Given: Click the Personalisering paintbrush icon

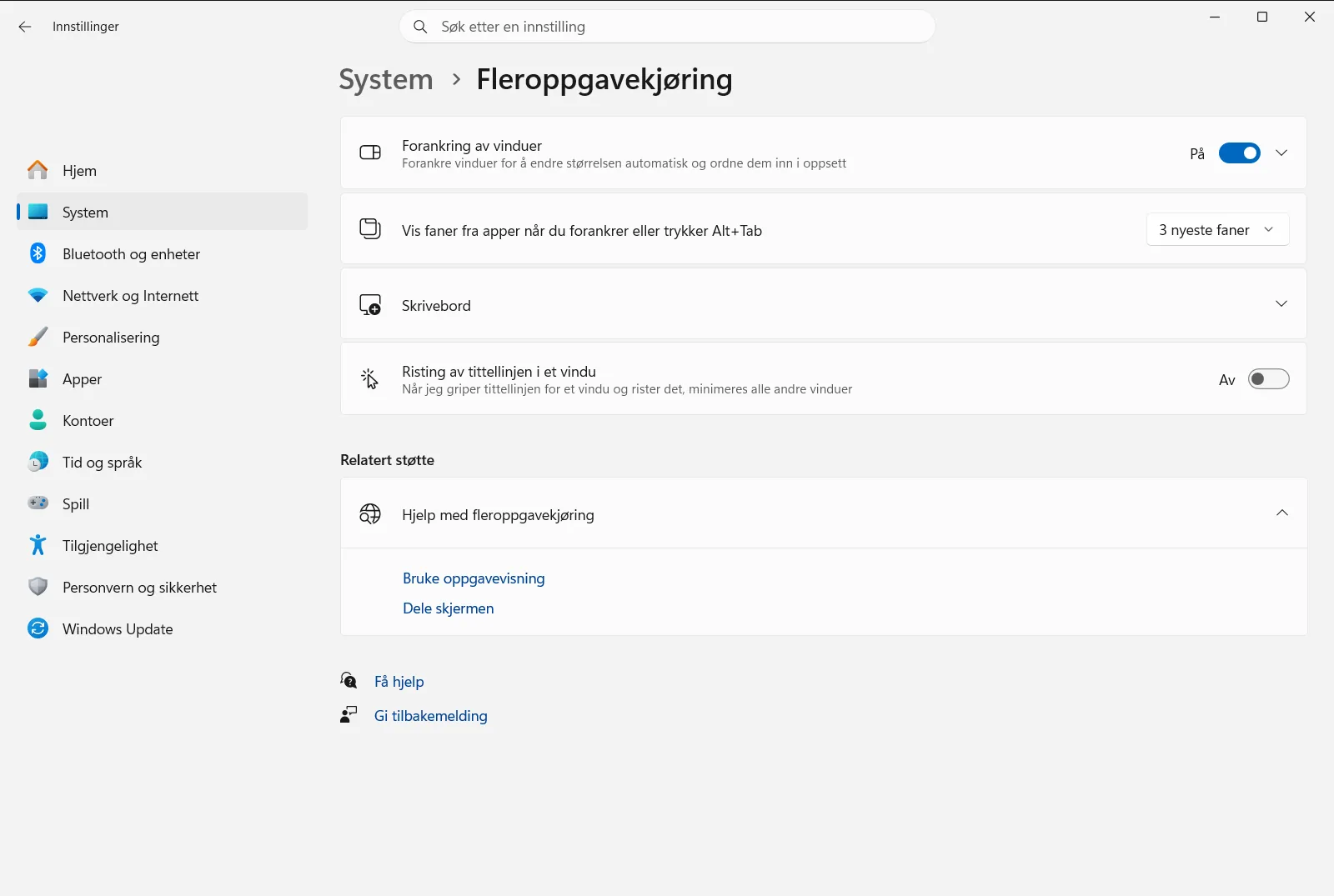Looking at the screenshot, I should tap(38, 337).
